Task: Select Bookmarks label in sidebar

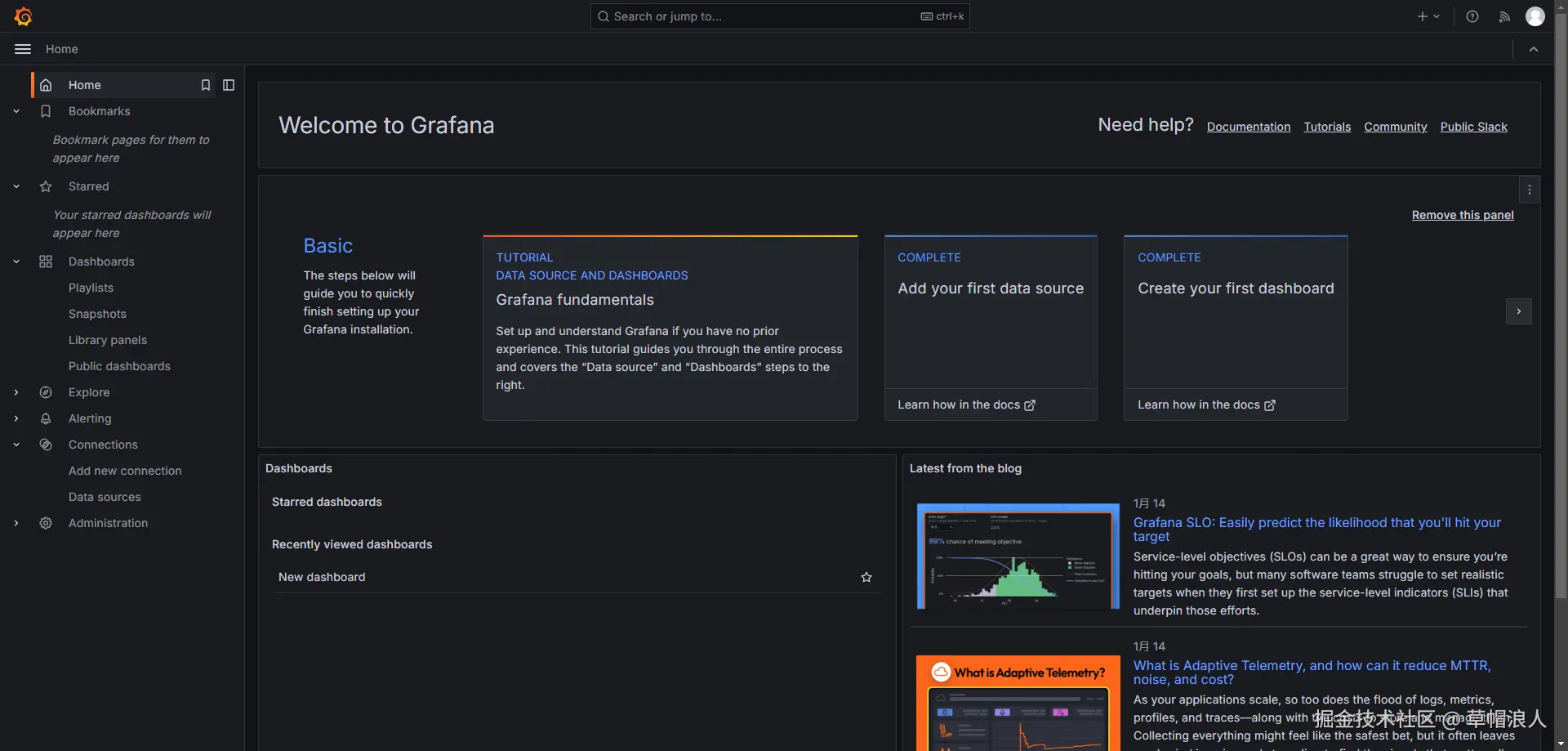Action: click(100, 111)
